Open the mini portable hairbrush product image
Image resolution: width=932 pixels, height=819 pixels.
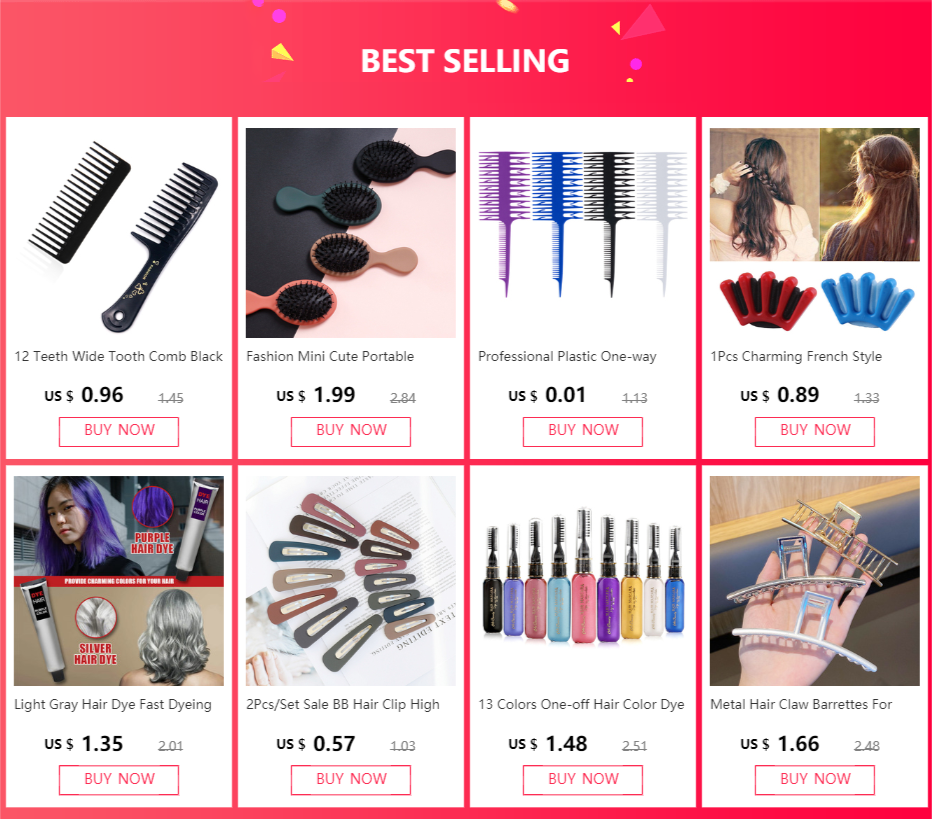click(x=351, y=232)
